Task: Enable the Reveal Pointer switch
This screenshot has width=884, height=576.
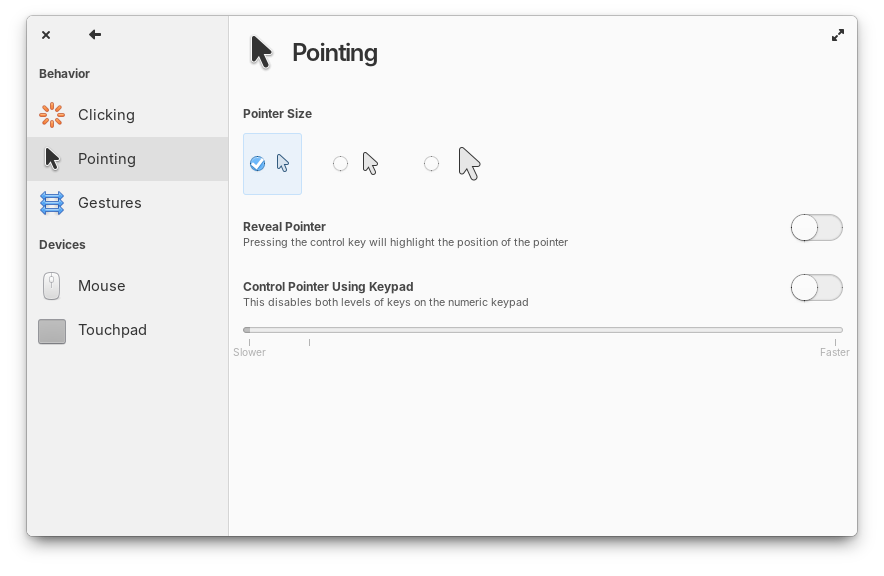Action: [816, 227]
